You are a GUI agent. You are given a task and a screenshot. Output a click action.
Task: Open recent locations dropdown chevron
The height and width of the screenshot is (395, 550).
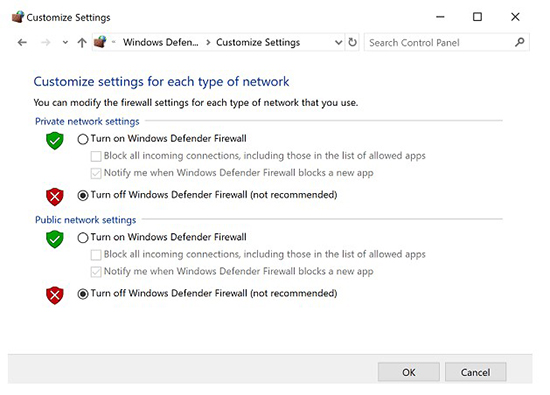click(65, 43)
